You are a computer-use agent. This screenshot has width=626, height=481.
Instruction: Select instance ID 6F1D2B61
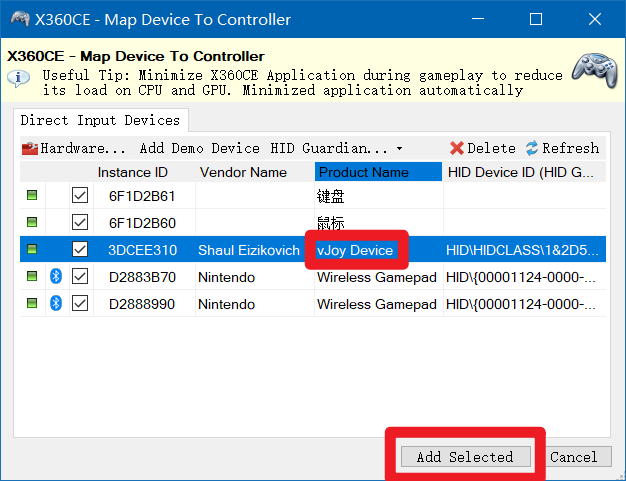click(142, 196)
